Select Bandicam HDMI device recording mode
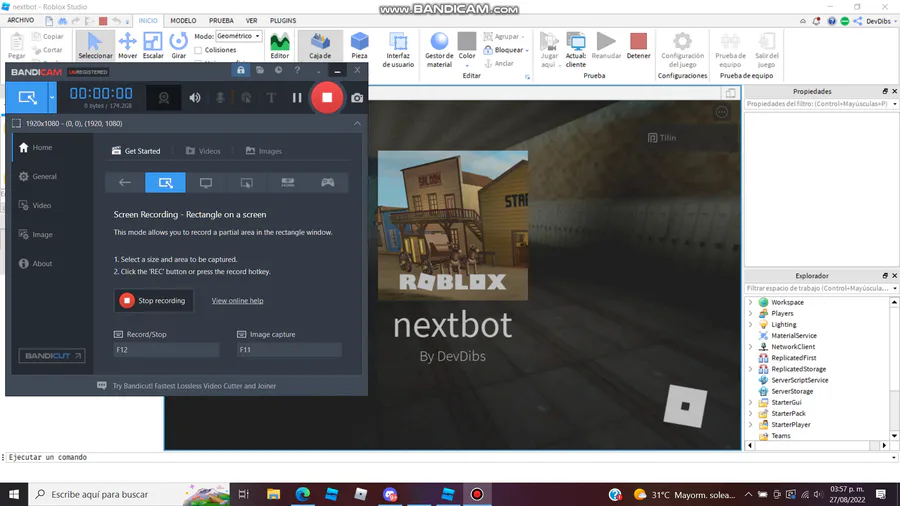Viewport: 900px width, 506px height. (288, 182)
